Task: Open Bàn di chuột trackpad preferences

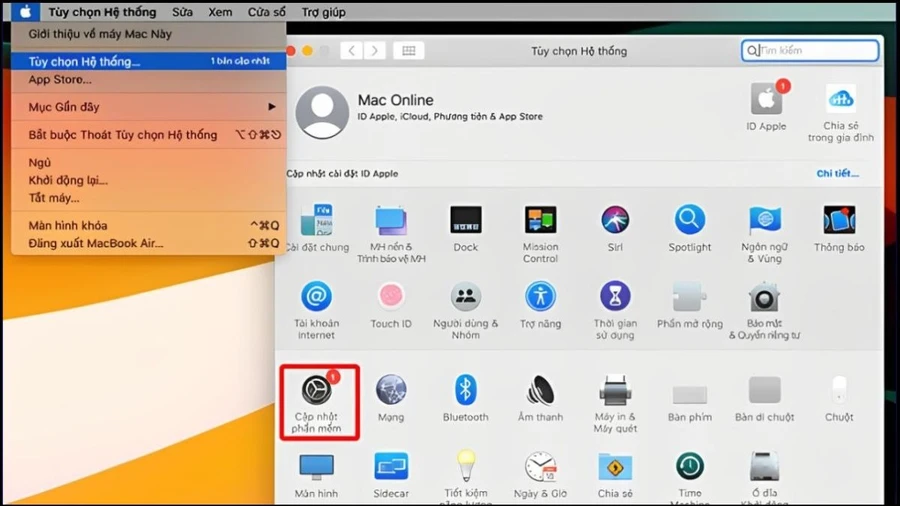Action: pyautogui.click(x=765, y=398)
